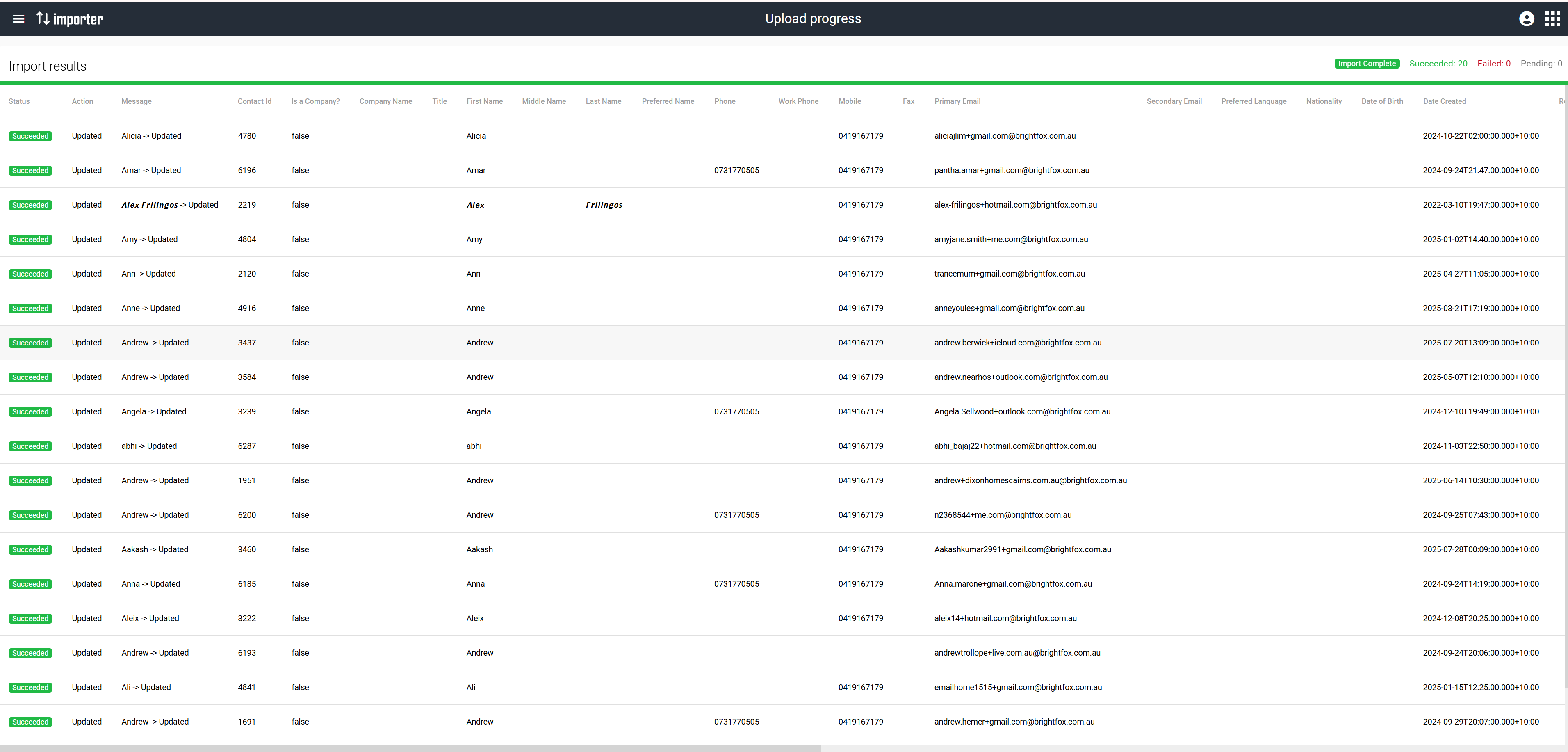Select email aliciajlim+gmail.com@brightfox.com.au
The height and width of the screenshot is (752, 1568).
(x=1005, y=136)
